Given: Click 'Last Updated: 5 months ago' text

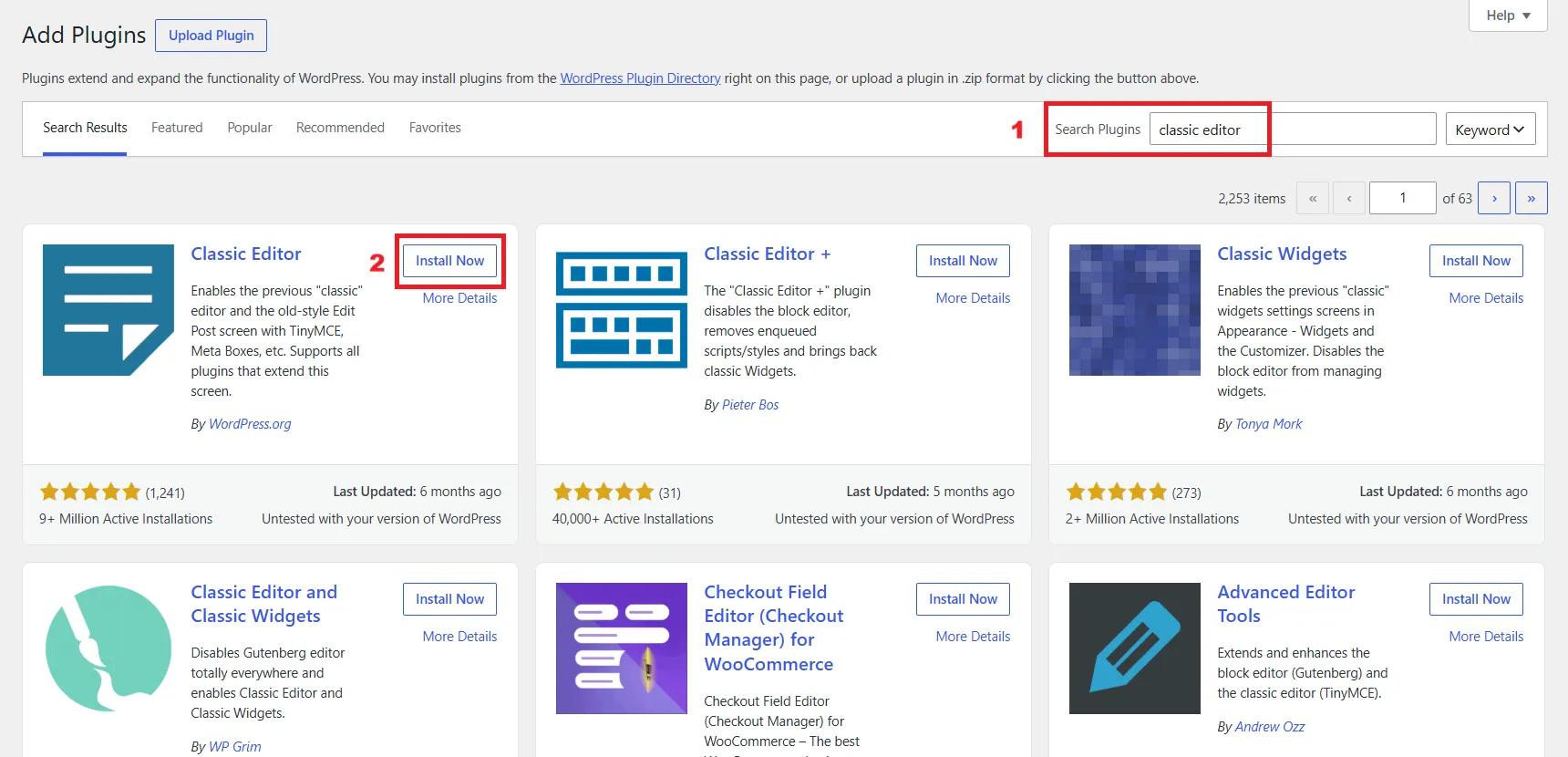Looking at the screenshot, I should [x=930, y=492].
